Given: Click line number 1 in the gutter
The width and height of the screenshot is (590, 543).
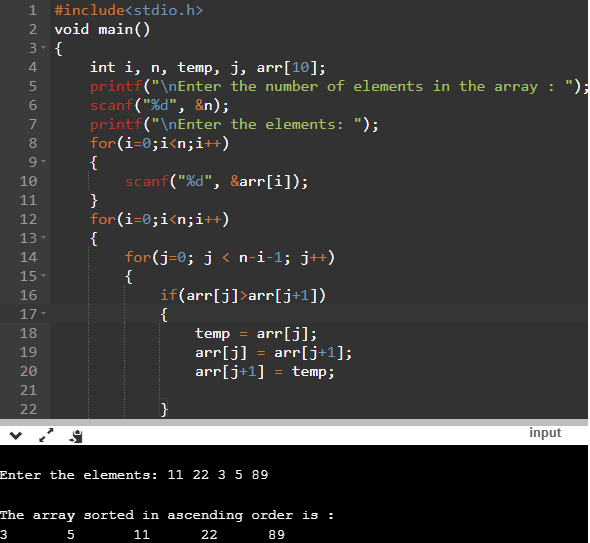Looking at the screenshot, I should coord(33,10).
